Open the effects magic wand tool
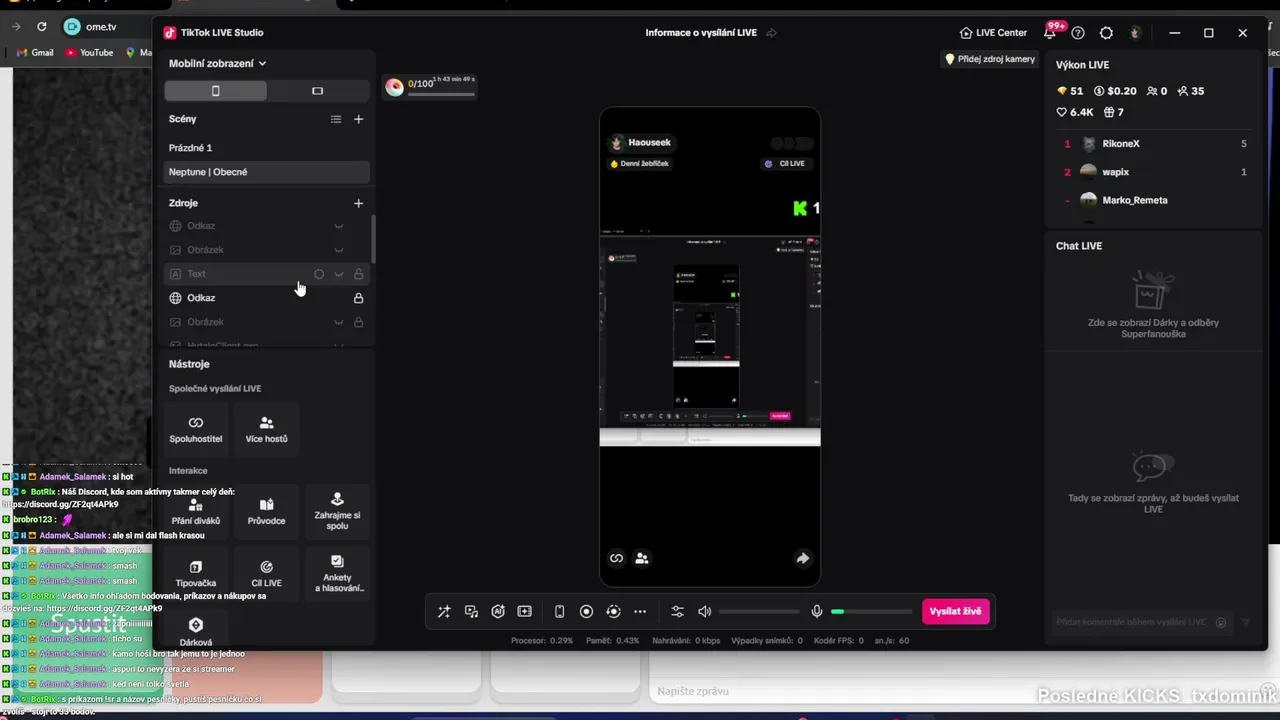This screenshot has height=720, width=1280. pos(444,612)
